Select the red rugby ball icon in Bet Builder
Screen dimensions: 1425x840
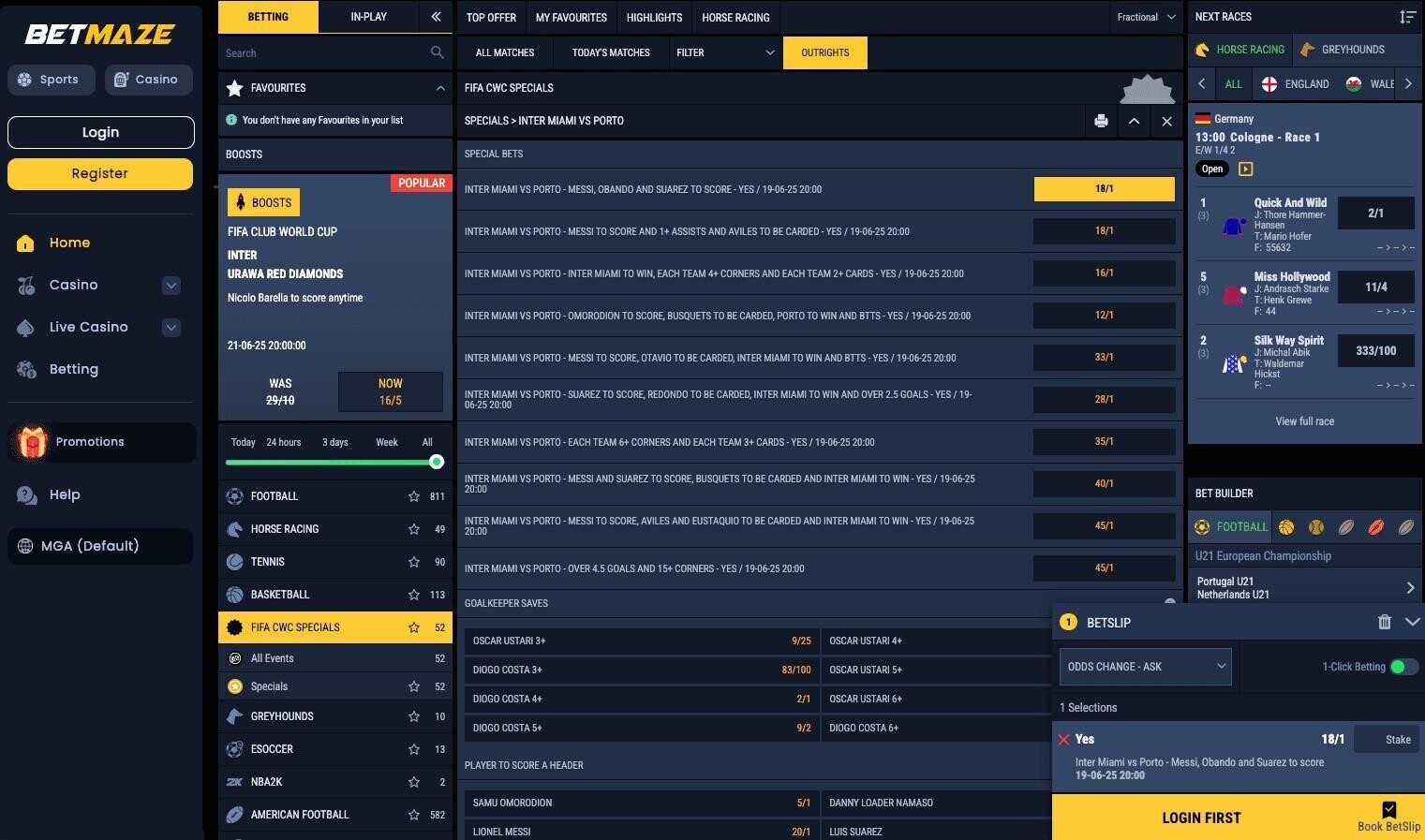coord(1376,527)
